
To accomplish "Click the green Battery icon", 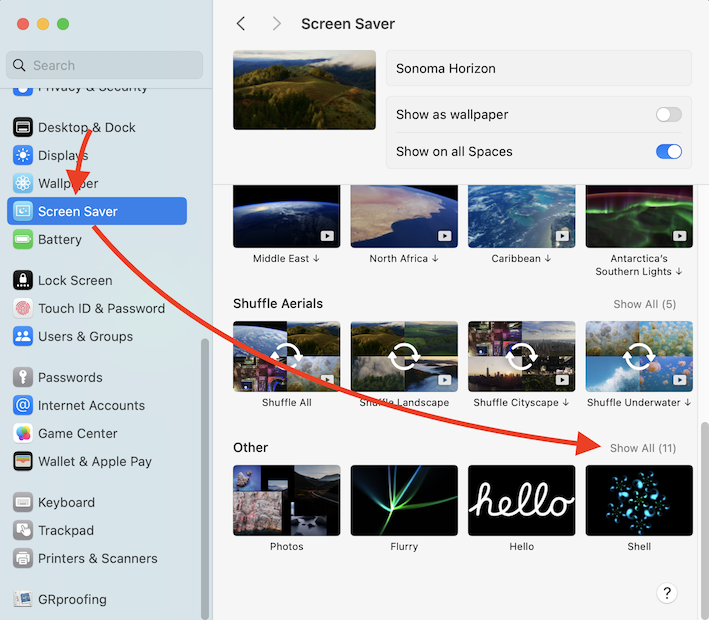I will [23, 239].
